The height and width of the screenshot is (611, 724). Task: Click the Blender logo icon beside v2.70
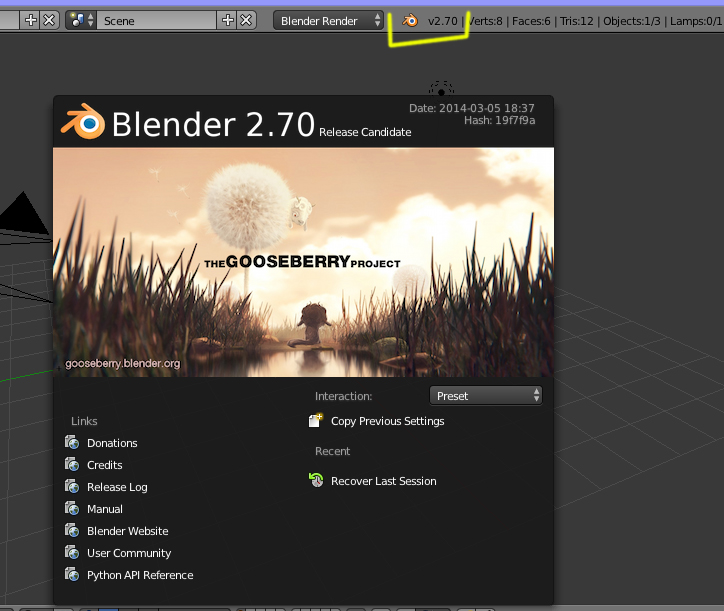coord(410,21)
